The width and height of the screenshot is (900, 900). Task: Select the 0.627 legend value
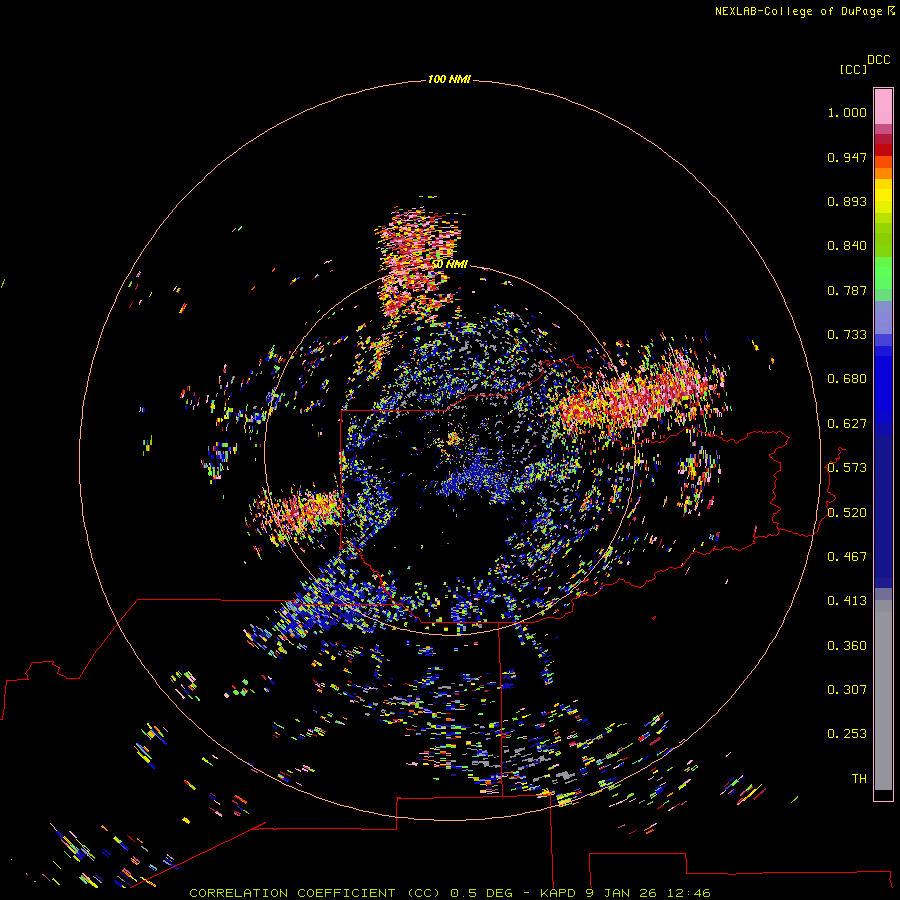pos(847,424)
